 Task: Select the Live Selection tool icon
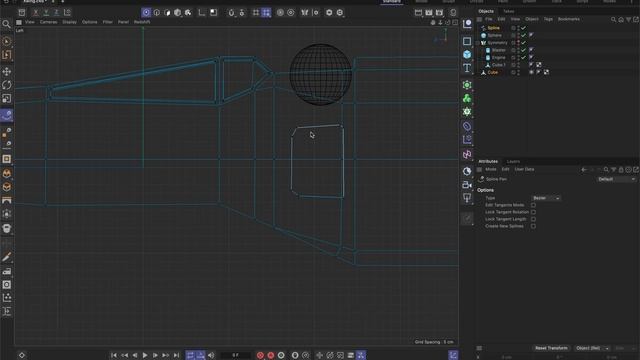click(7, 42)
